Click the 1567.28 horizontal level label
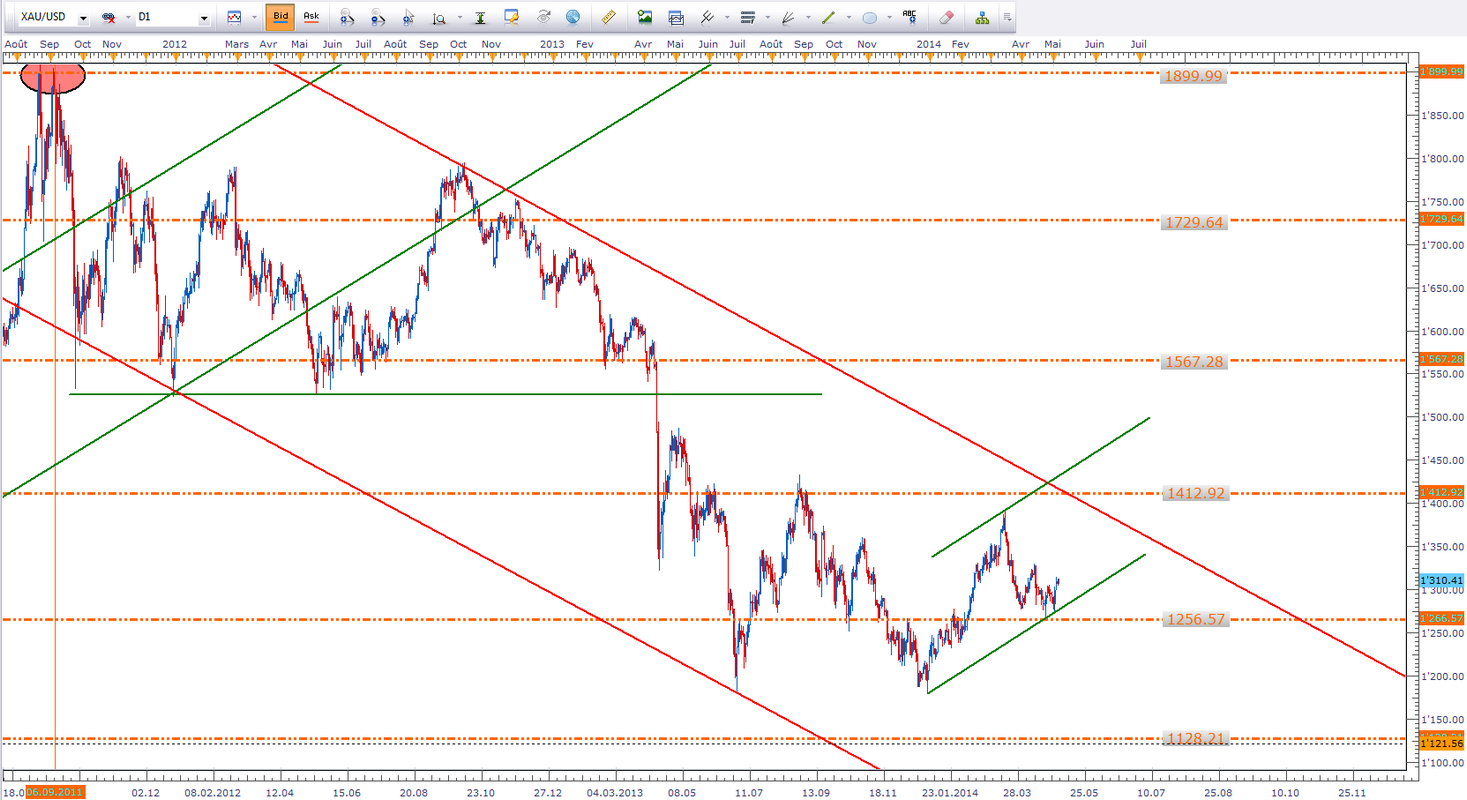Image resolution: width=1467 pixels, height=800 pixels. tap(1193, 362)
